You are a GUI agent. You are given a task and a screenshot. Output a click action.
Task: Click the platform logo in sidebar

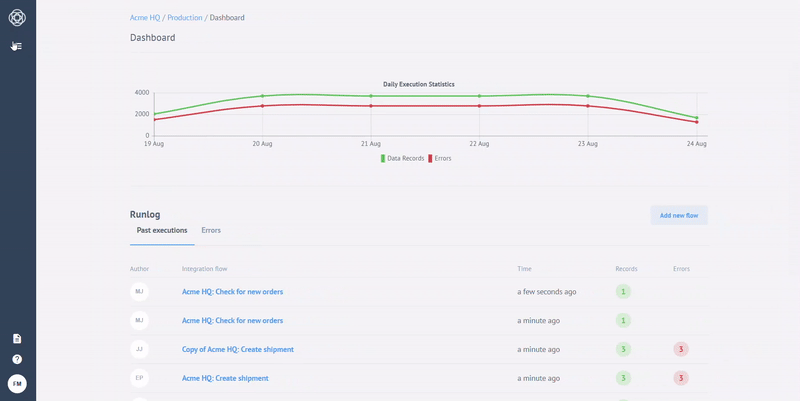[17, 17]
